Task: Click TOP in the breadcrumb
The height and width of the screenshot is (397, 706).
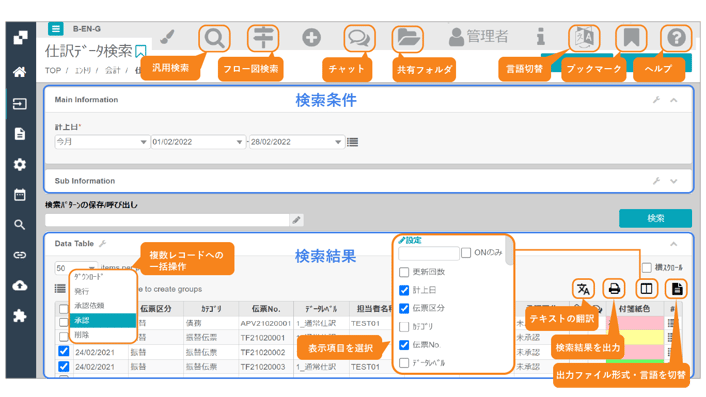Action: click(x=53, y=71)
